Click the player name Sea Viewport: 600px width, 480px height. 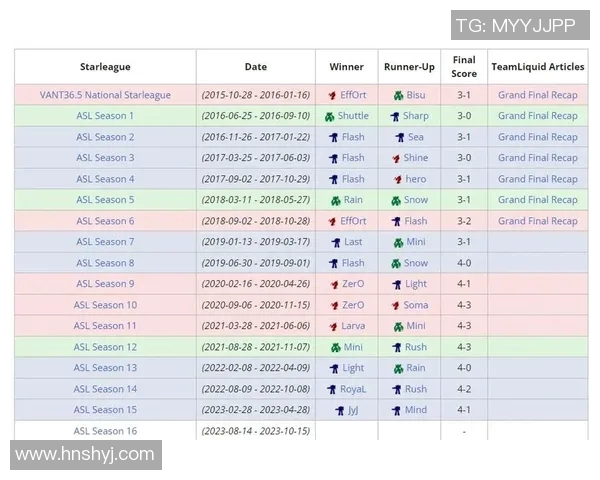pos(415,137)
